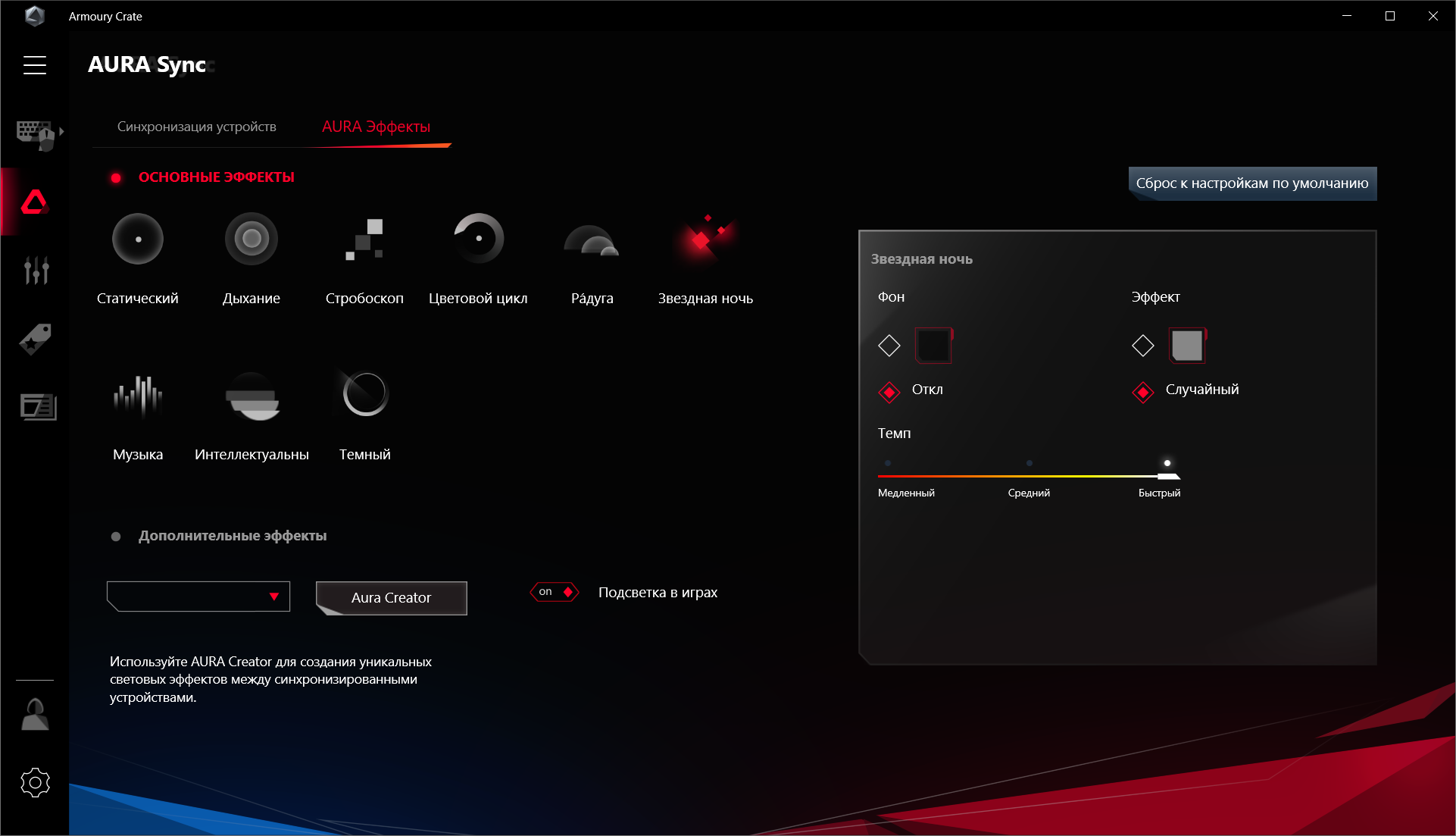Open the settings gear in the sidebar
The height and width of the screenshot is (836, 1456).
click(35, 782)
